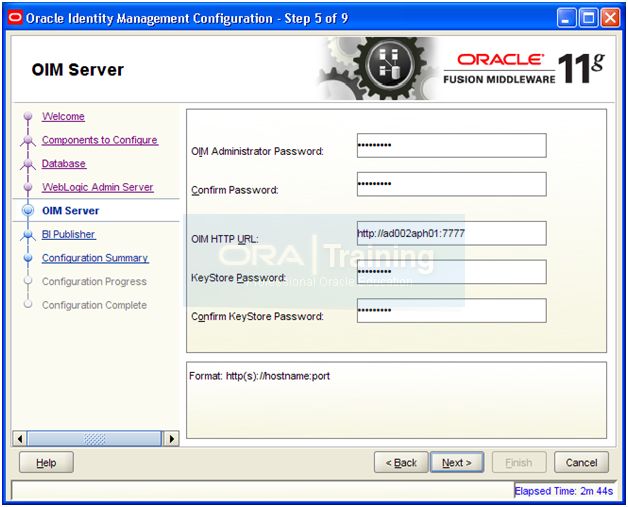Viewport: 628px width, 507px height.
Task: Focus Confirm KeyStore Password field
Action: tap(451, 310)
